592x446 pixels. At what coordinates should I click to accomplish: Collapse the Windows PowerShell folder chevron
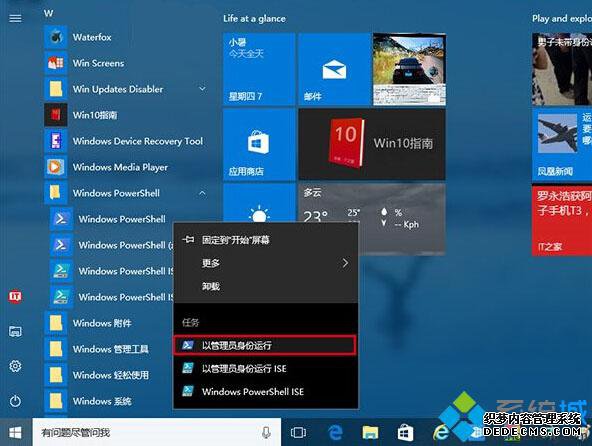point(202,193)
